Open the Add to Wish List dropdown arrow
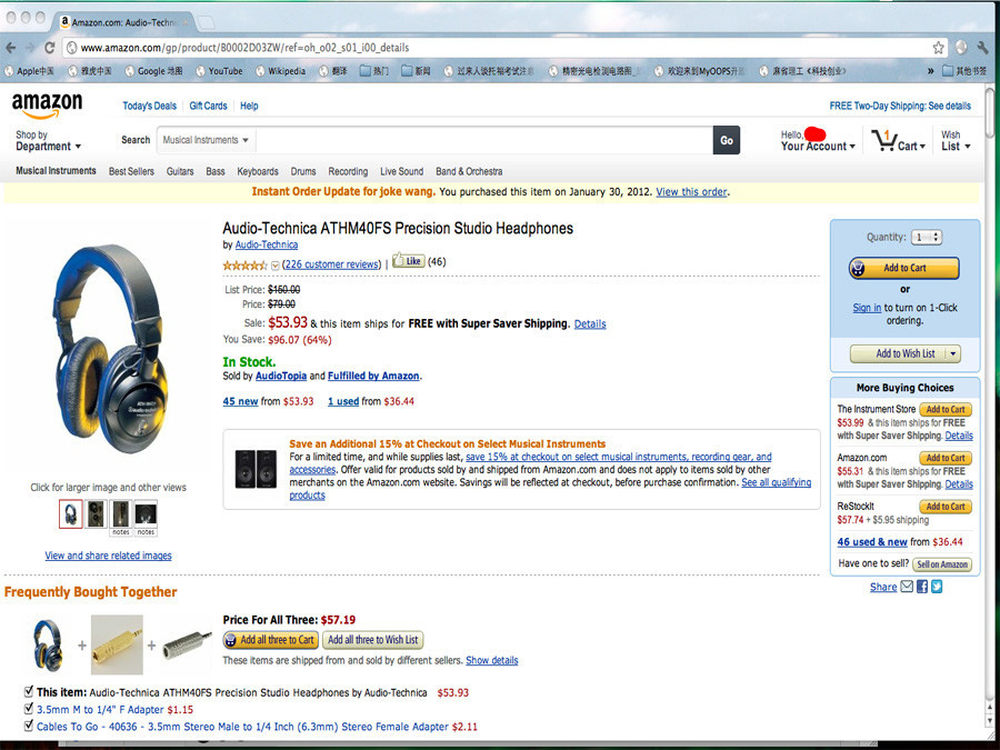Viewport: 1000px width, 750px height. click(x=953, y=353)
